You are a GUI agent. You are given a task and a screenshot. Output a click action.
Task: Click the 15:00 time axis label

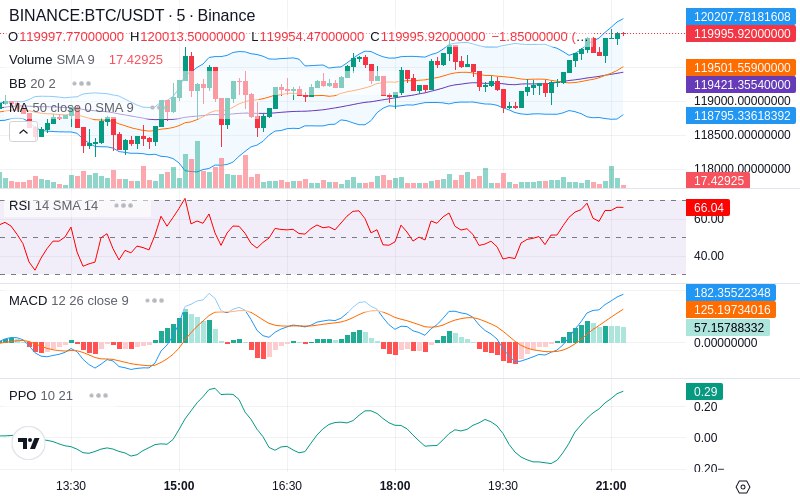pyautogui.click(x=179, y=486)
